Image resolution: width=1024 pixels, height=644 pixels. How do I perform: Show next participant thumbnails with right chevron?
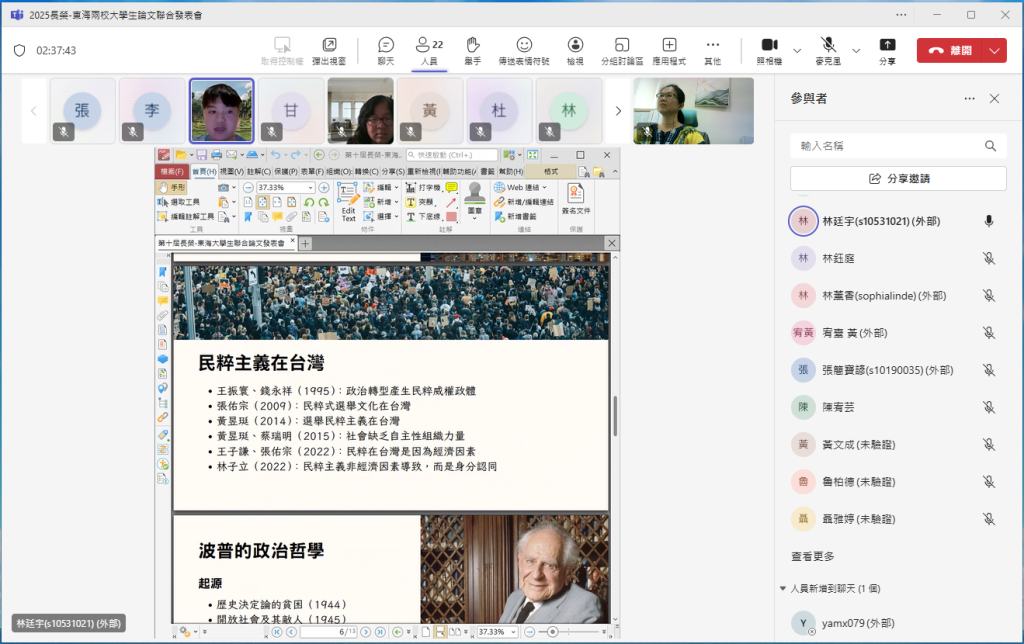[x=618, y=111]
